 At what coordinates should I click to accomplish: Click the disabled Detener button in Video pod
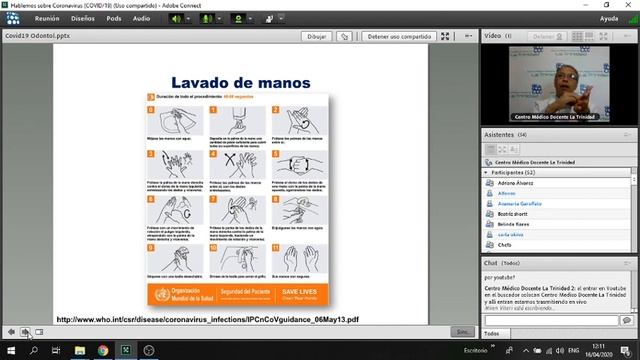[547, 36]
